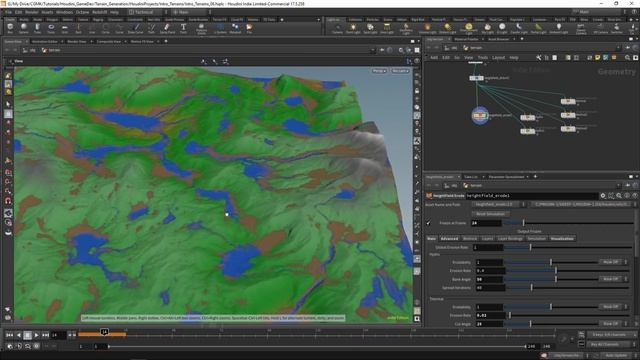
Task: Select the Tube shelf tool
Action: 37,28
